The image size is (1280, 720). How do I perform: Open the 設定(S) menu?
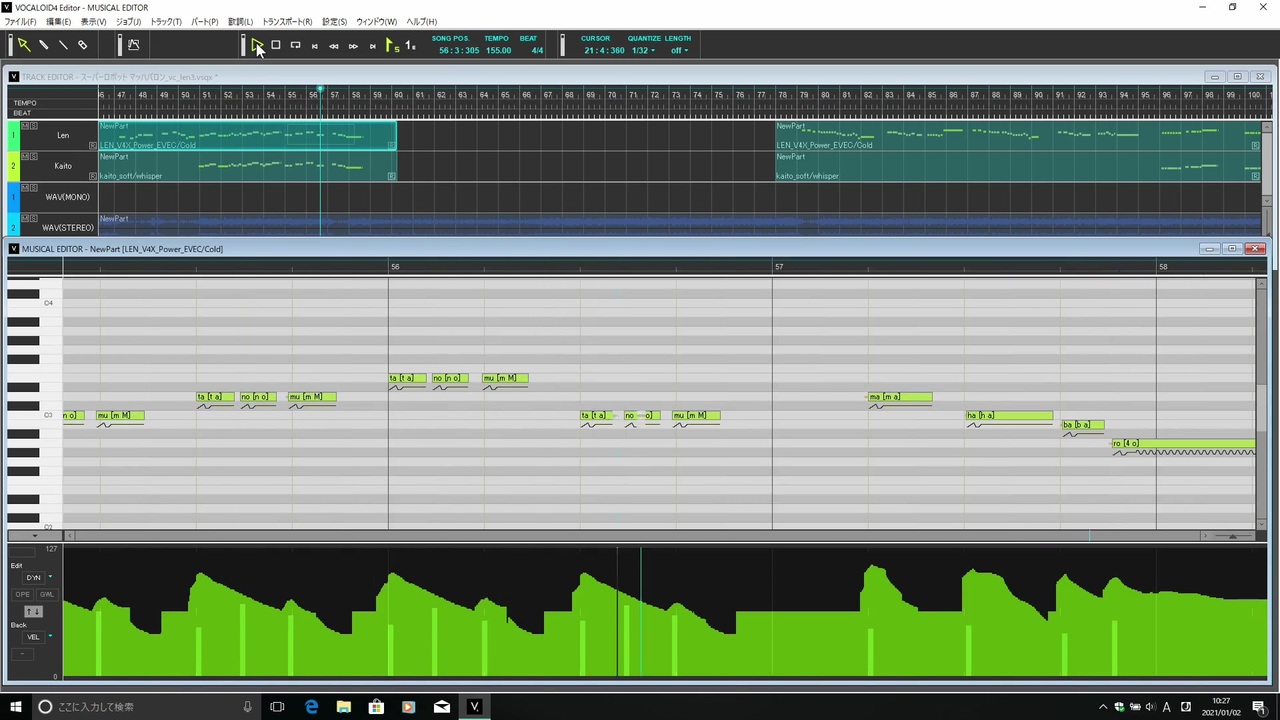[x=334, y=22]
